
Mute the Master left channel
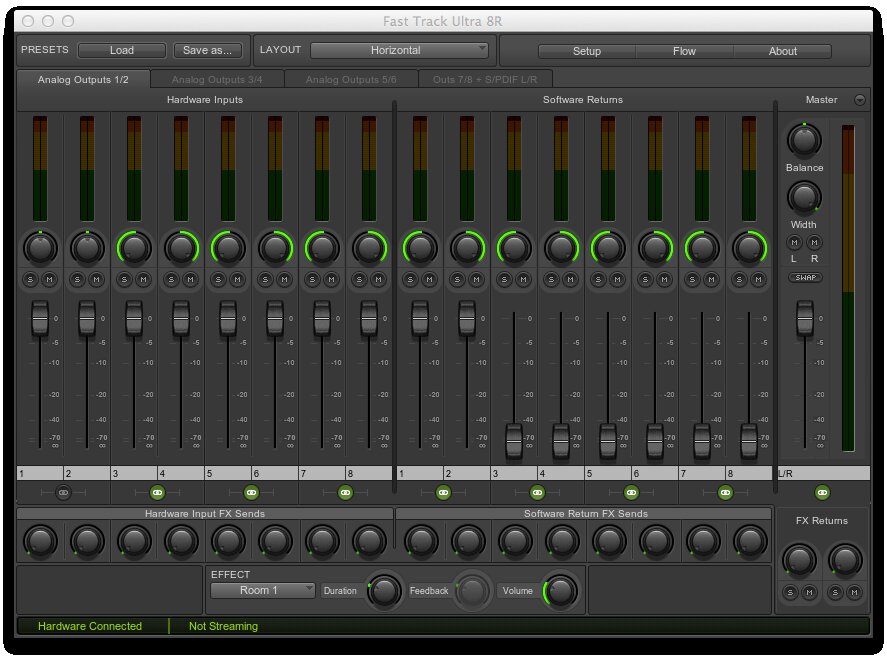[794, 242]
